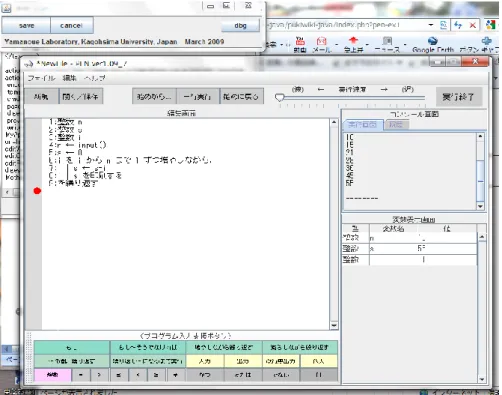Viewport: 502px width, 395px height.
Task: Open the dropdown arrow next to the News icon
Action: 405,44
